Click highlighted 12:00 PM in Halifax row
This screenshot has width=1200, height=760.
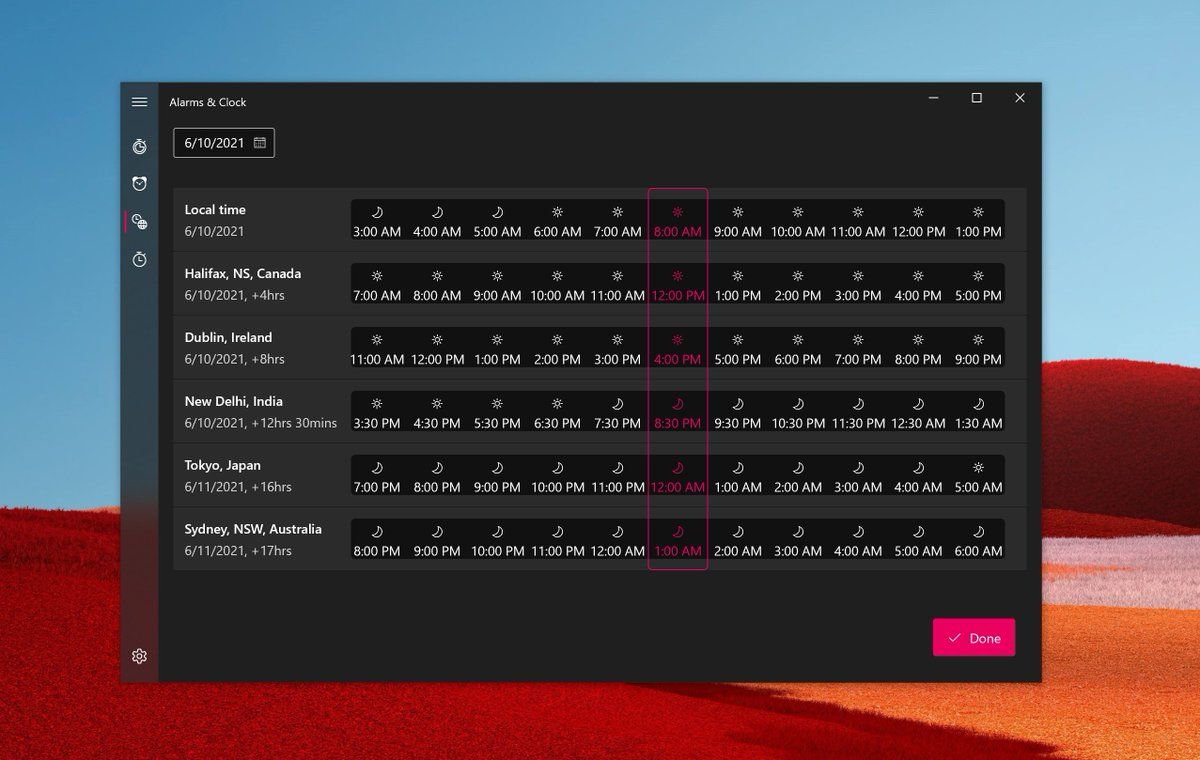click(x=678, y=285)
